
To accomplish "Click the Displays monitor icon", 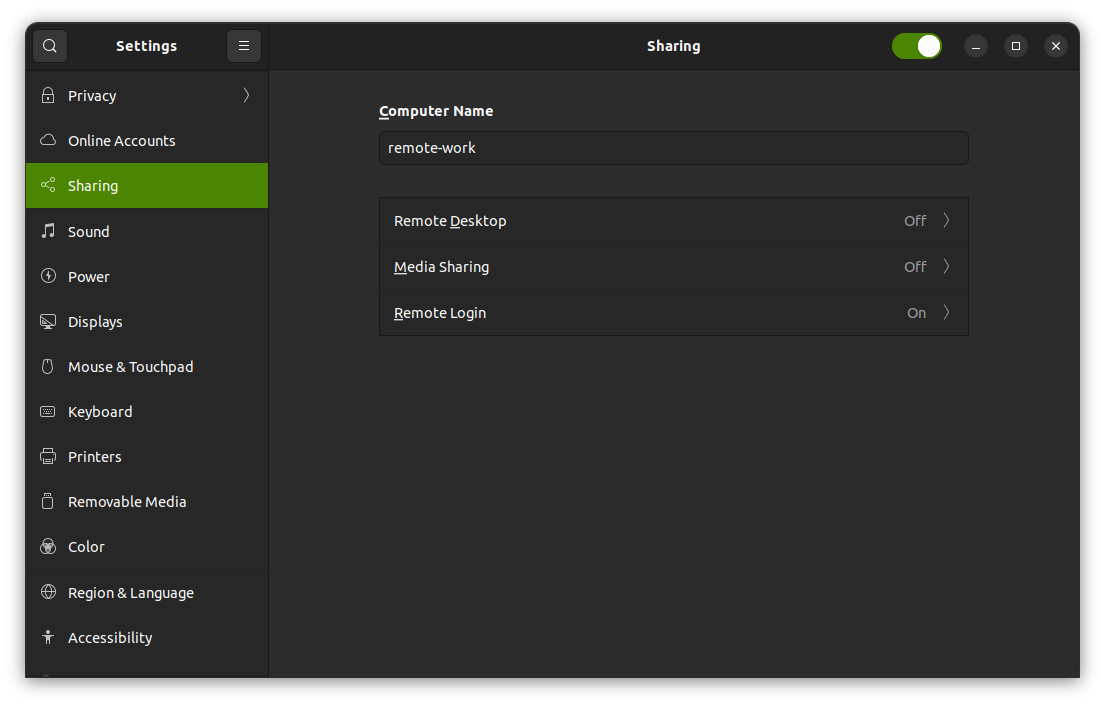I will (x=47, y=322).
